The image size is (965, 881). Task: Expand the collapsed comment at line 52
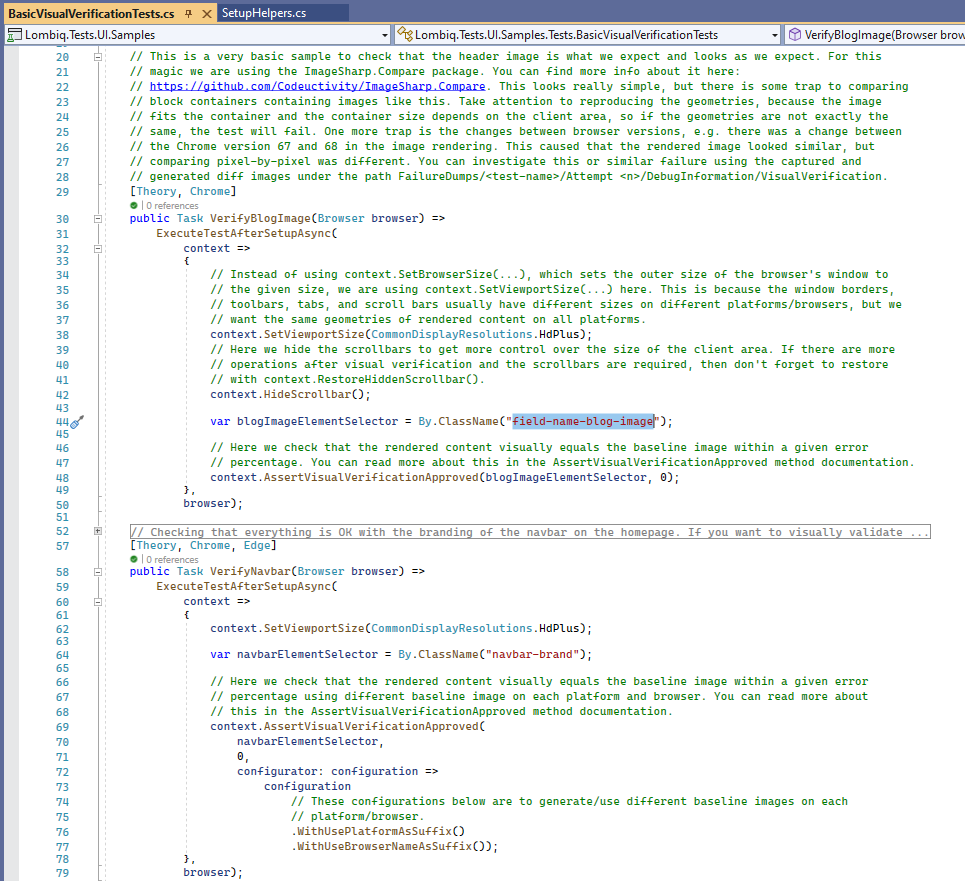[x=97, y=530]
